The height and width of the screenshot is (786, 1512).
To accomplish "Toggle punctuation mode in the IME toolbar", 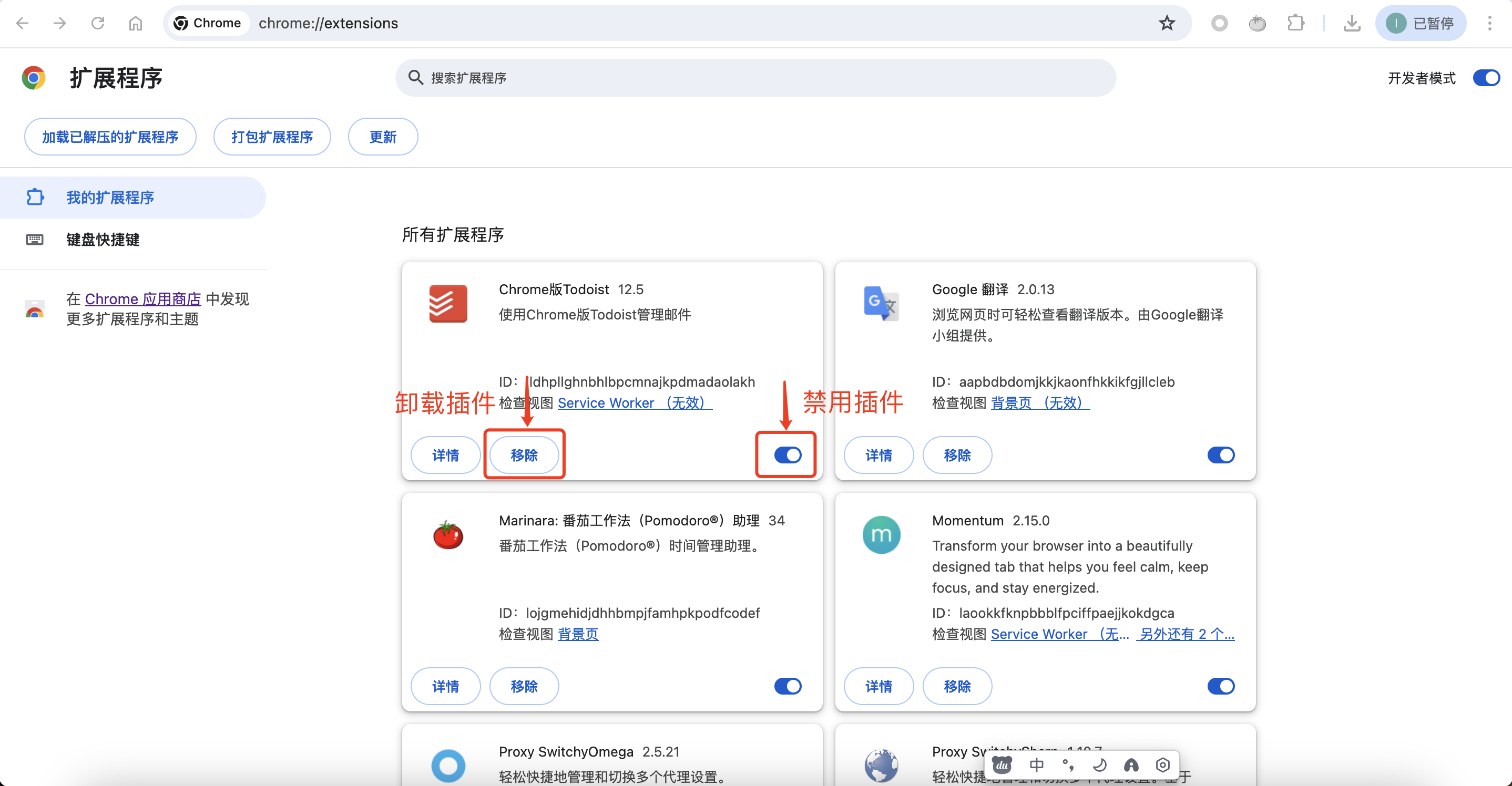I will [1068, 765].
